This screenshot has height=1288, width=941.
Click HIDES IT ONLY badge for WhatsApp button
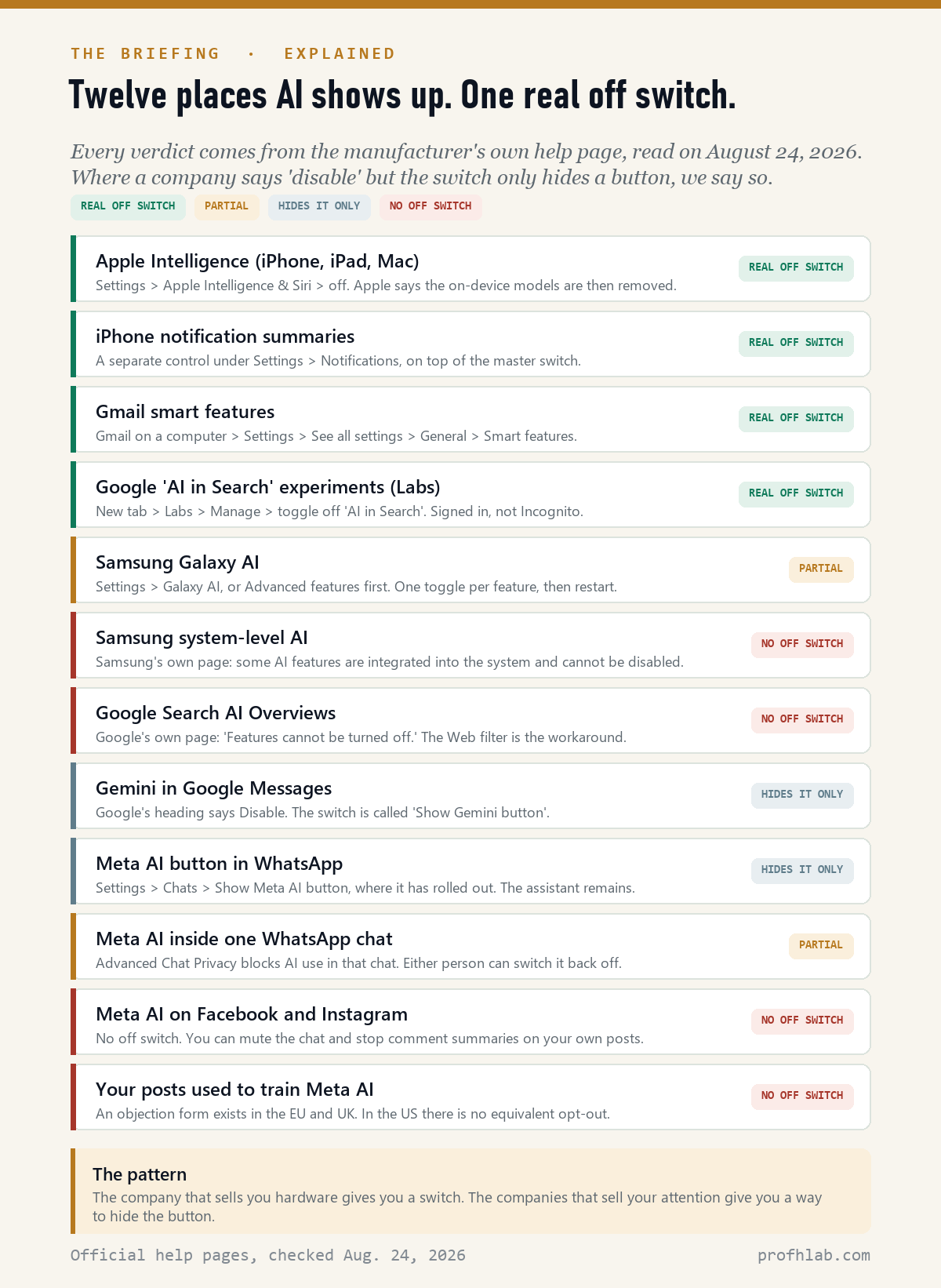[x=802, y=871]
